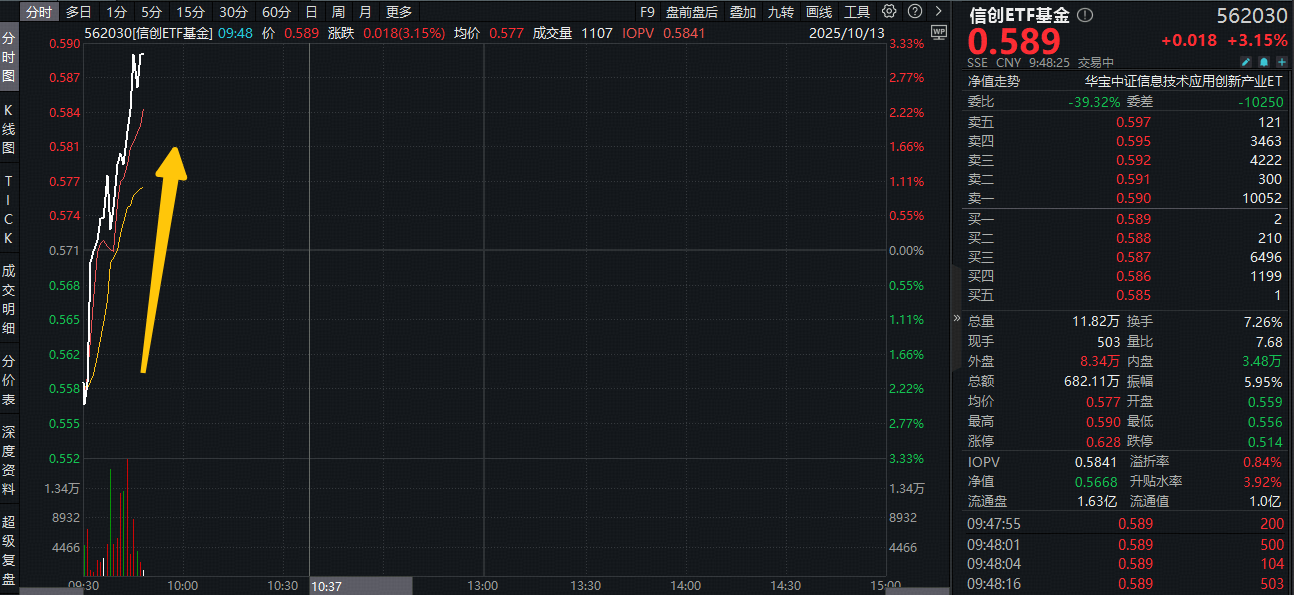Select the 15分 period tab
The image size is (1294, 595).
click(190, 12)
